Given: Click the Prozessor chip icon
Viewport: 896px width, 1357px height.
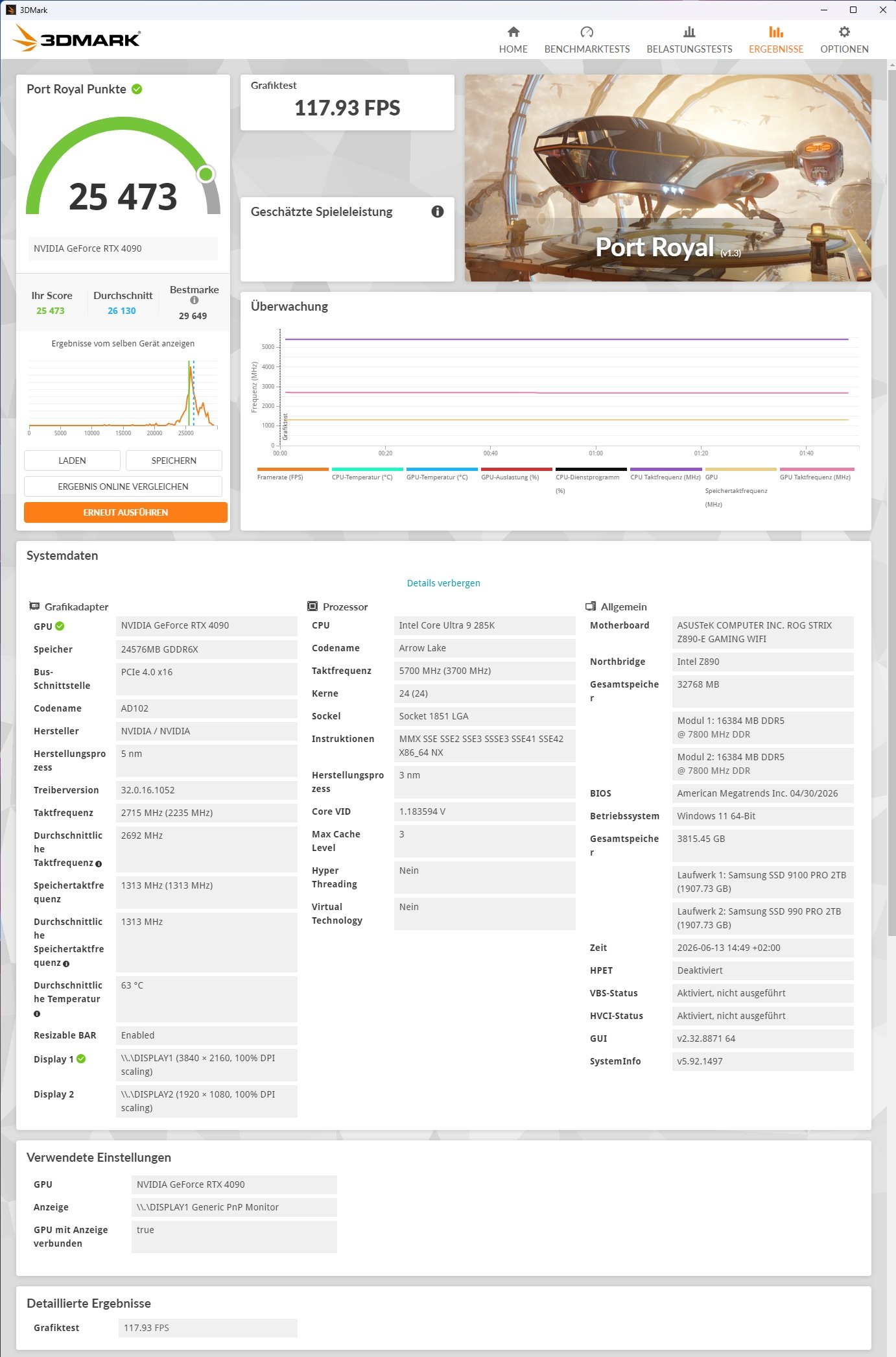Looking at the screenshot, I should [x=312, y=606].
